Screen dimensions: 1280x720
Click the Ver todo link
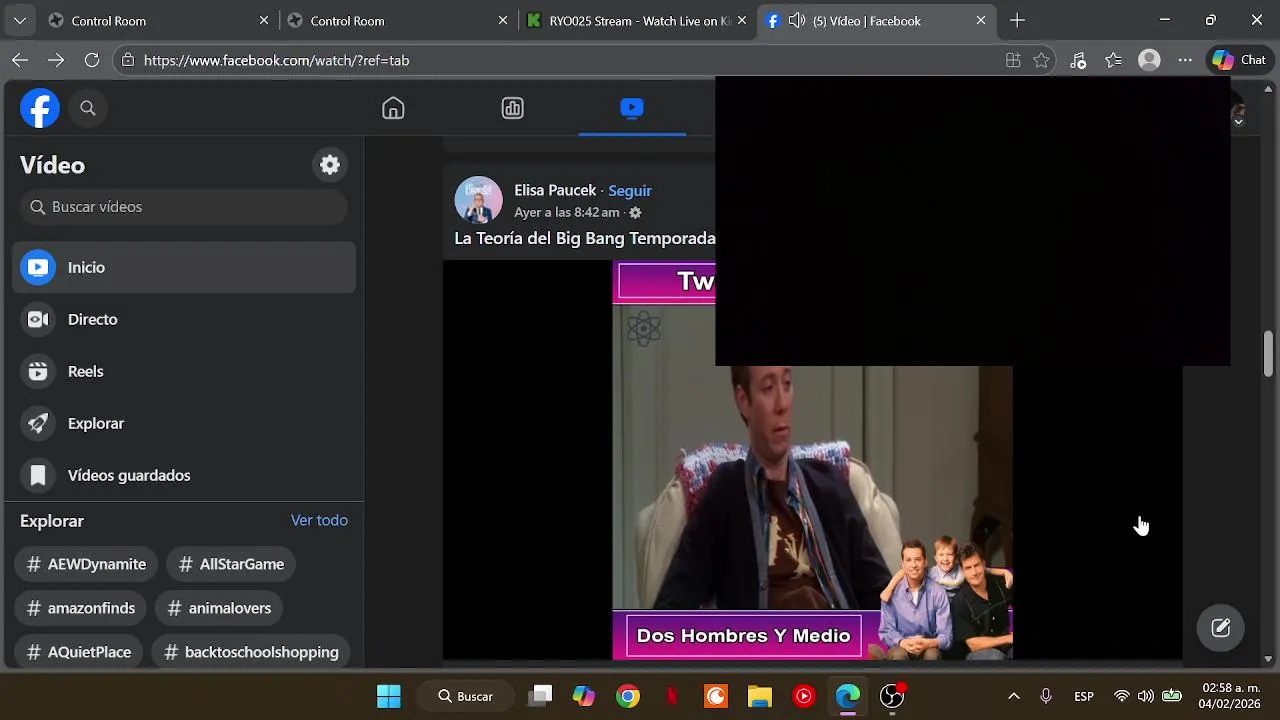[x=319, y=520]
